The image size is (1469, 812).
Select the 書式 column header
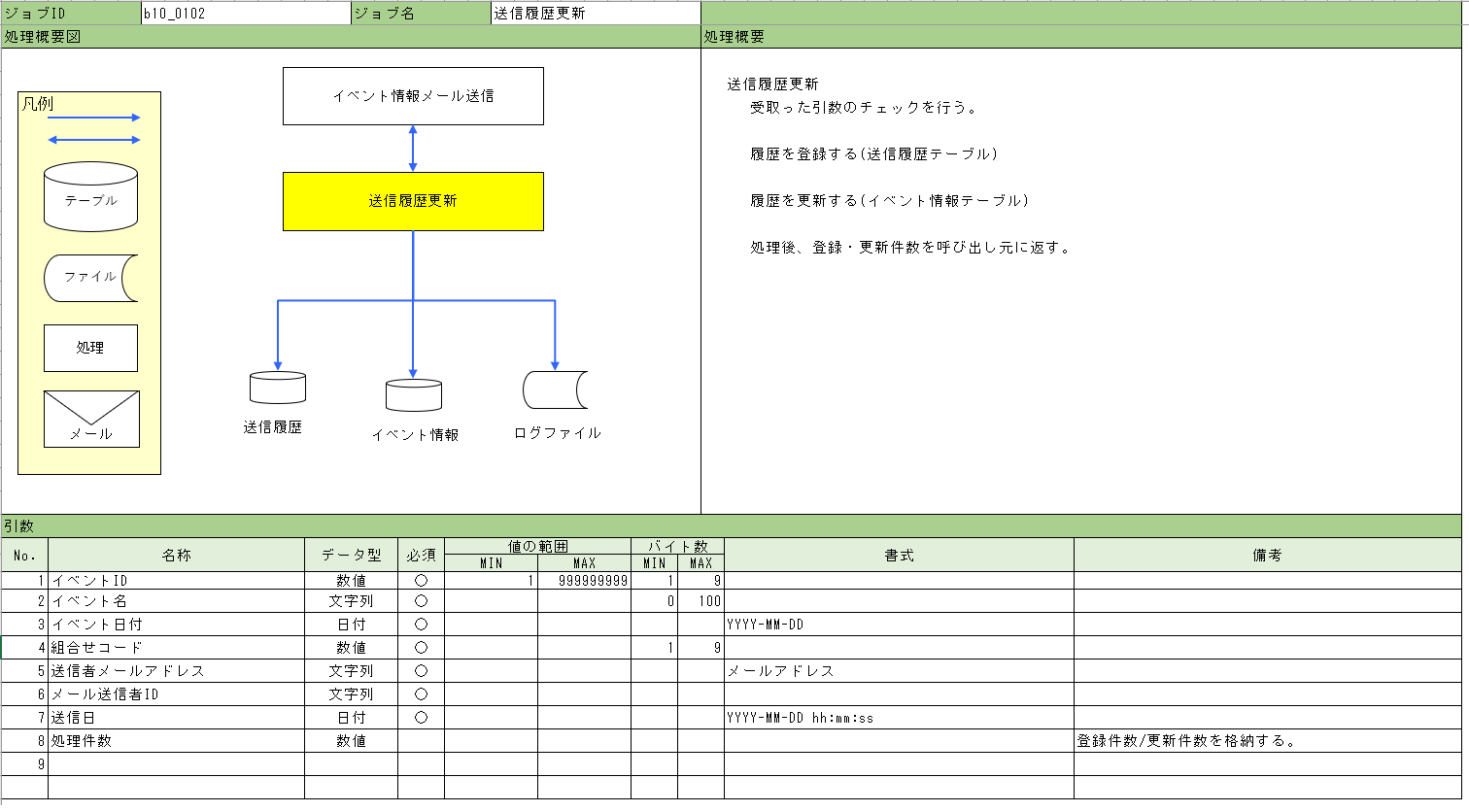(x=900, y=555)
